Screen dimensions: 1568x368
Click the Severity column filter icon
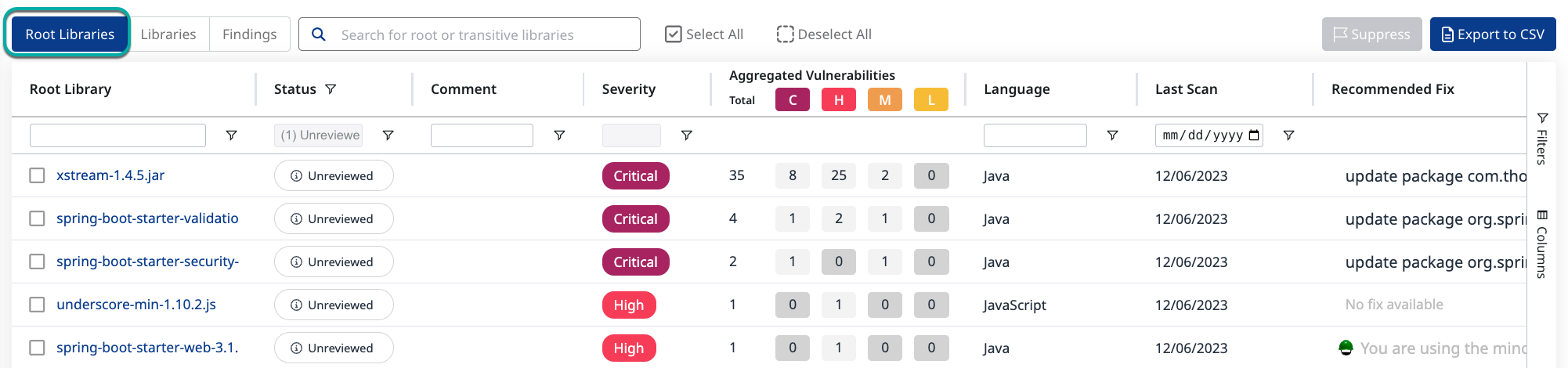[x=686, y=135]
